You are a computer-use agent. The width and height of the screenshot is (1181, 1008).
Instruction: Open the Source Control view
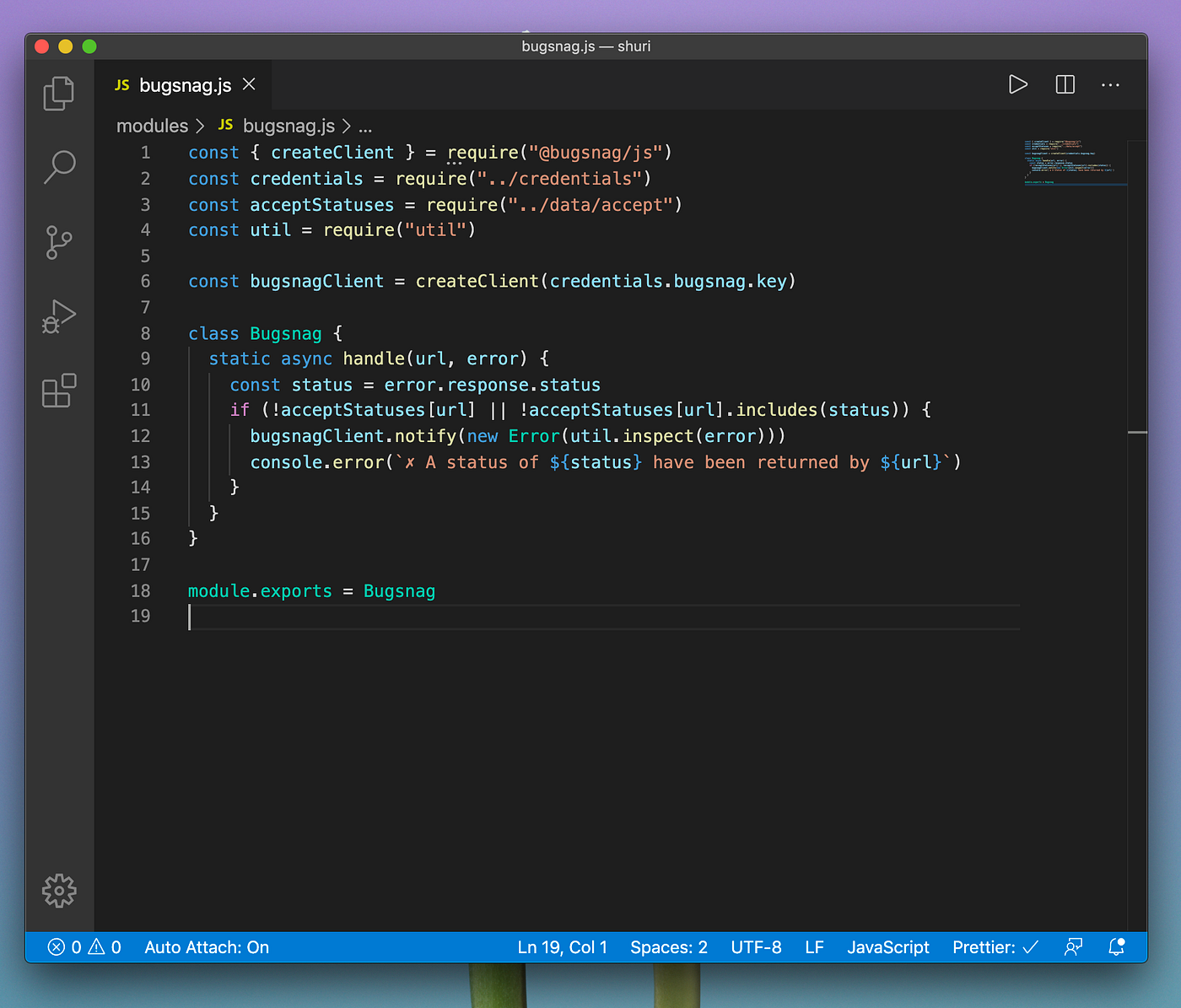(x=58, y=242)
